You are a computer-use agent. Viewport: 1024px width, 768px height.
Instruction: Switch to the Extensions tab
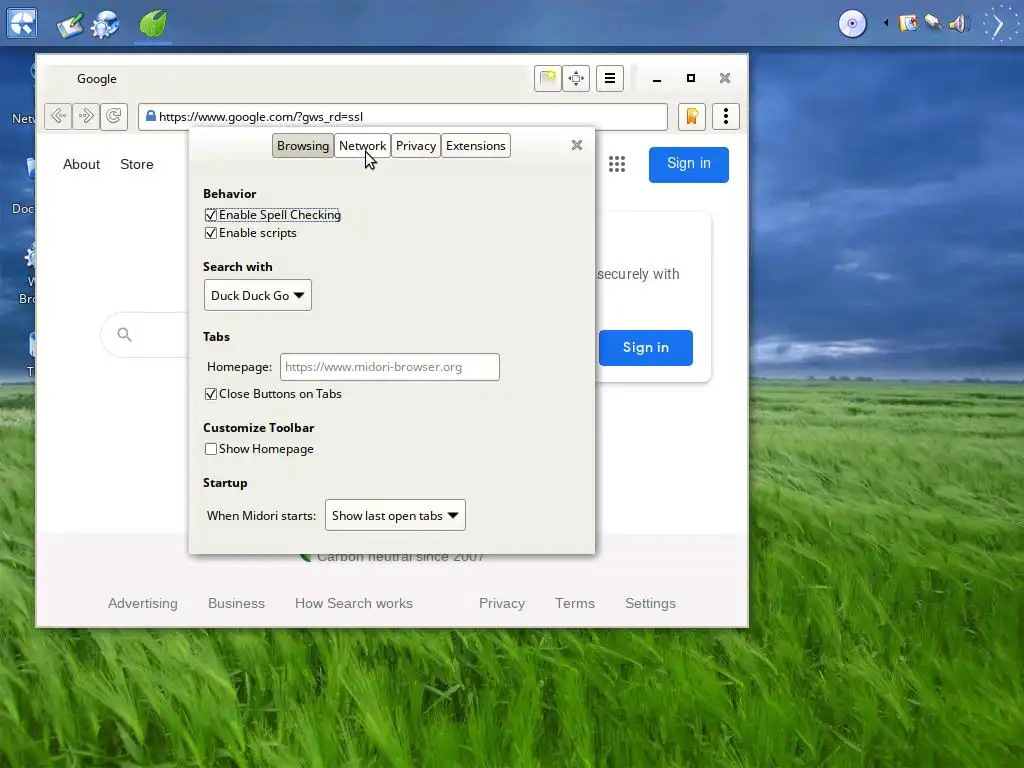click(475, 146)
